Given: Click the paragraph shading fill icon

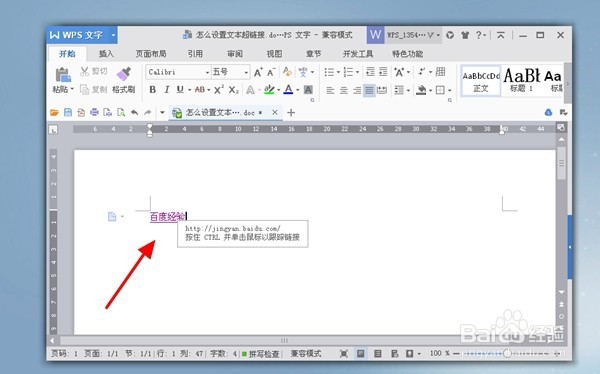Looking at the screenshot, I should coord(421,90).
